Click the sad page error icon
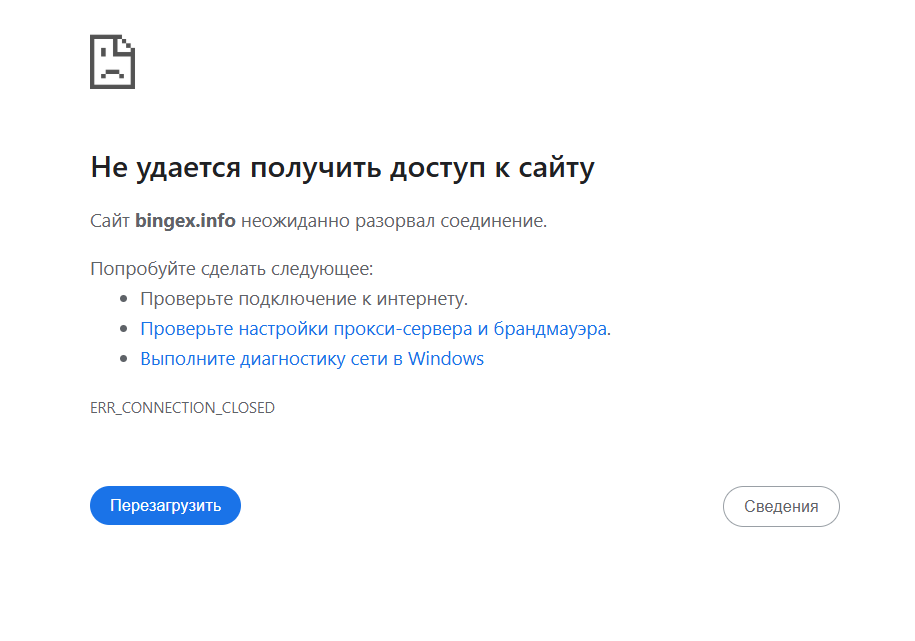The height and width of the screenshot is (641, 915). (x=112, y=62)
